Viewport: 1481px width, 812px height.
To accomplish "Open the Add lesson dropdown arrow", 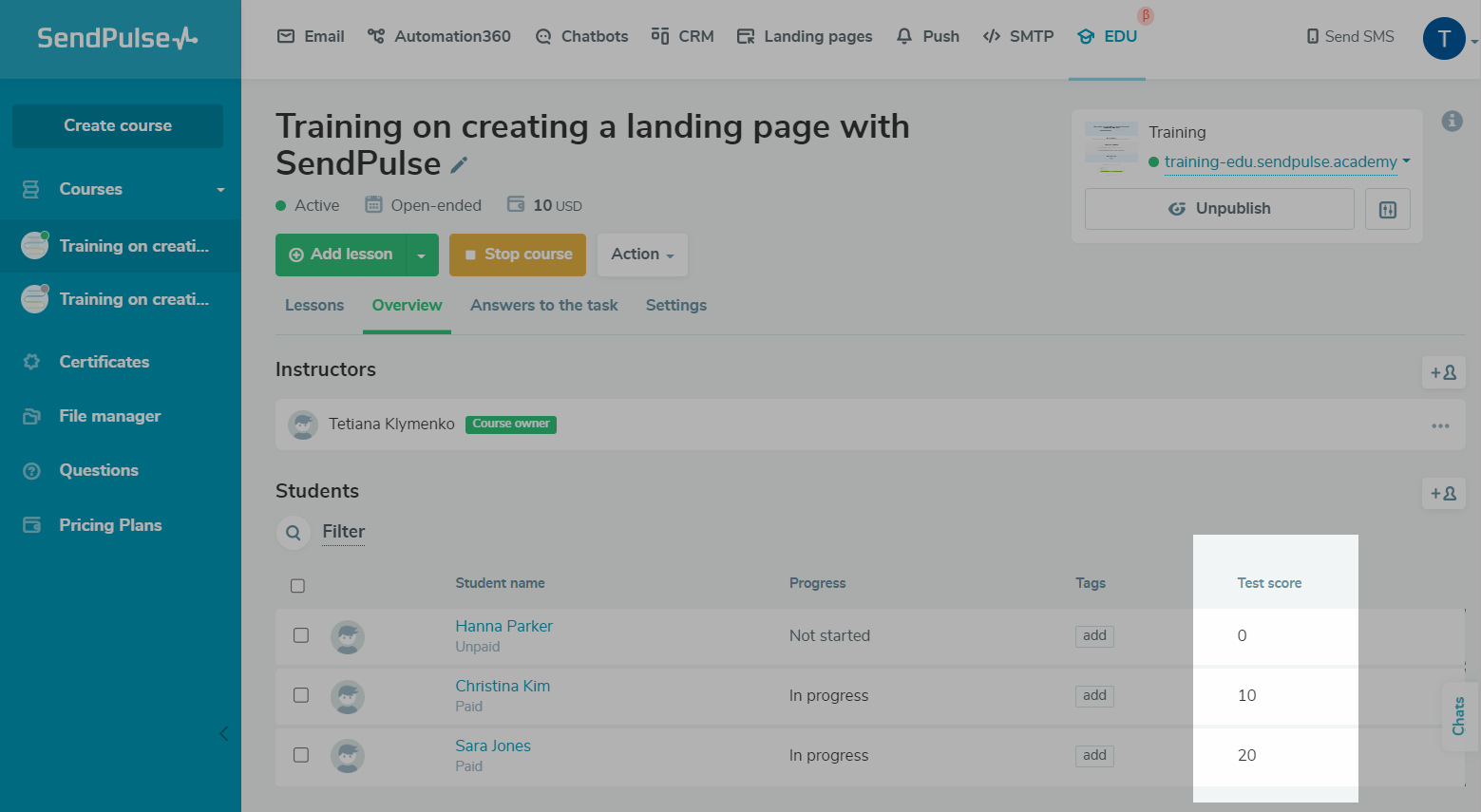I will click(423, 255).
